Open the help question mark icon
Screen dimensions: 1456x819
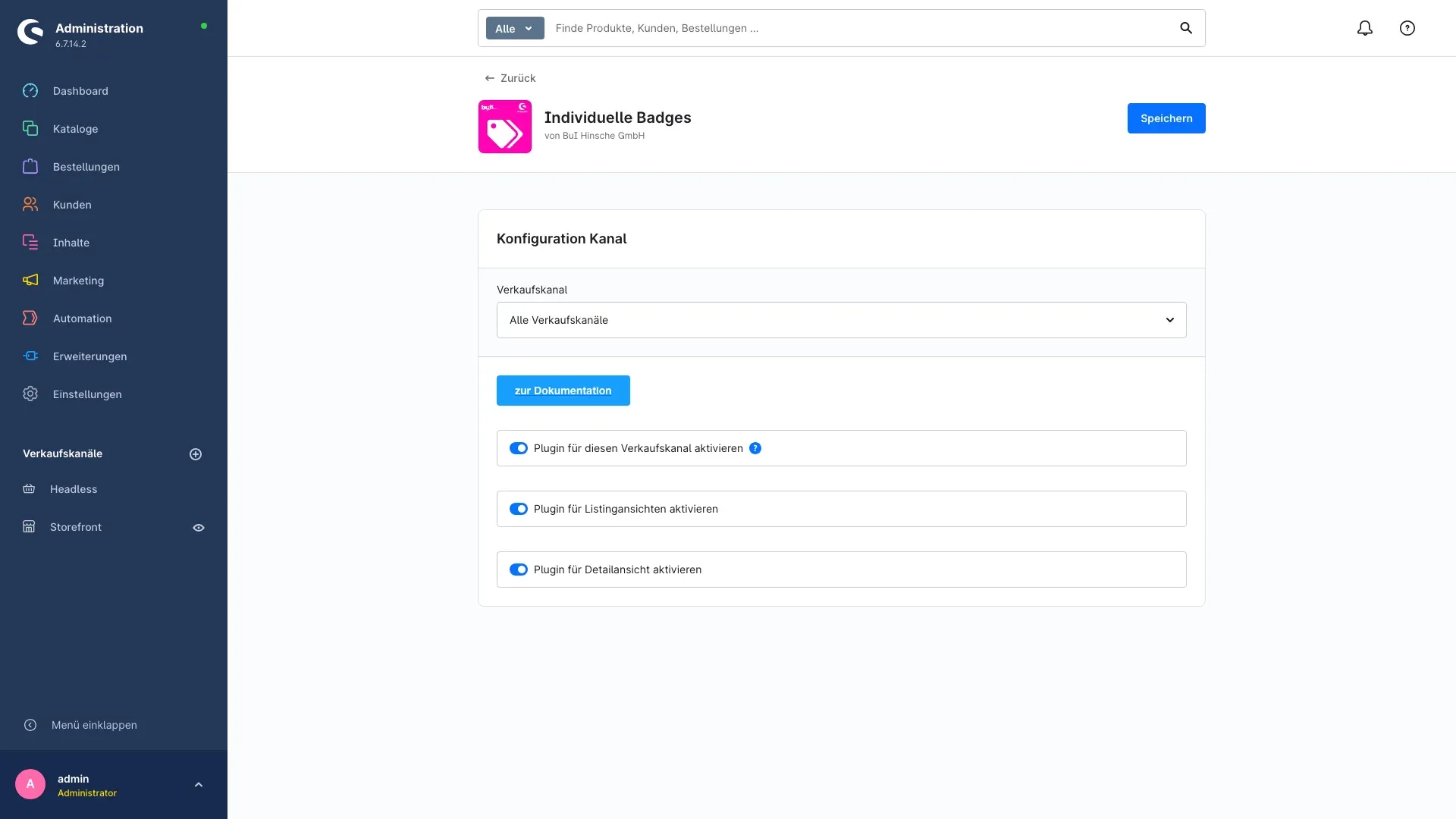coord(1407,28)
